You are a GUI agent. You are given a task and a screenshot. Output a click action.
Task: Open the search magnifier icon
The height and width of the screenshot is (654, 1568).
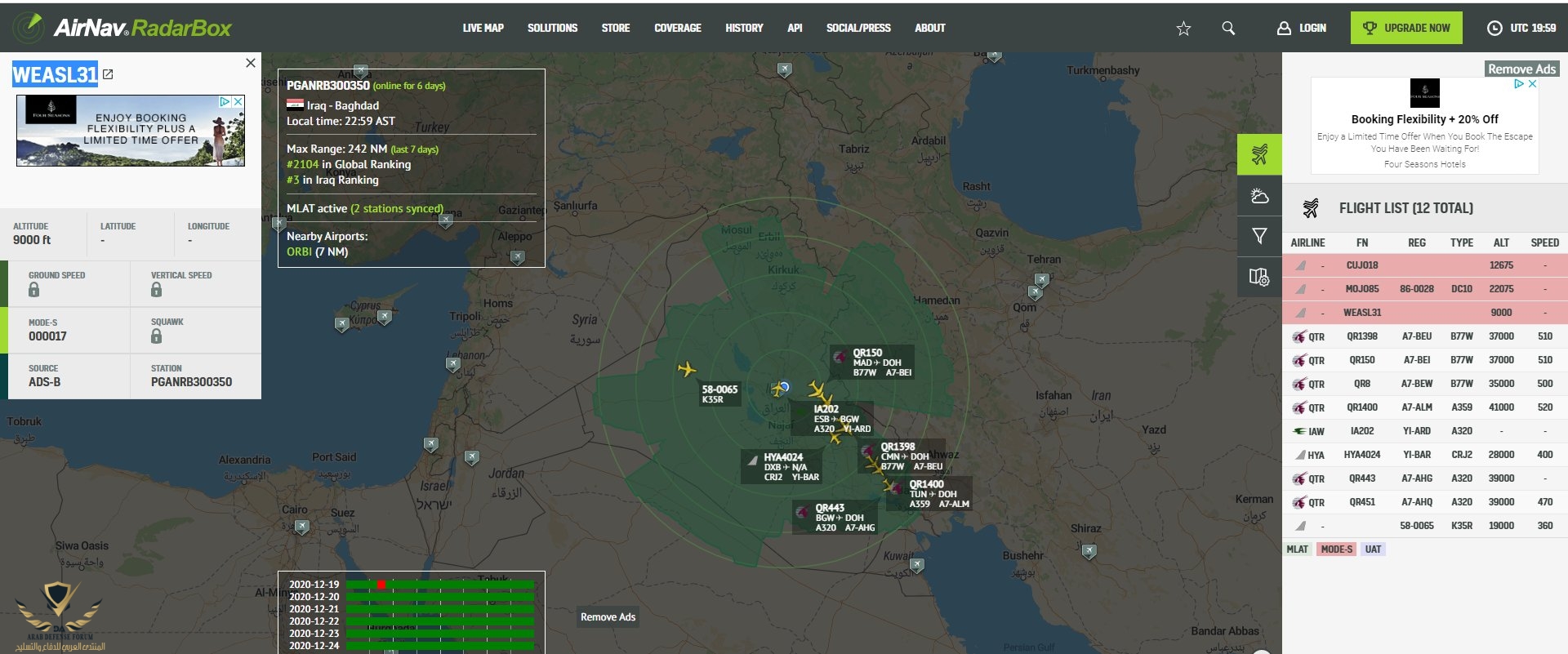1228,28
